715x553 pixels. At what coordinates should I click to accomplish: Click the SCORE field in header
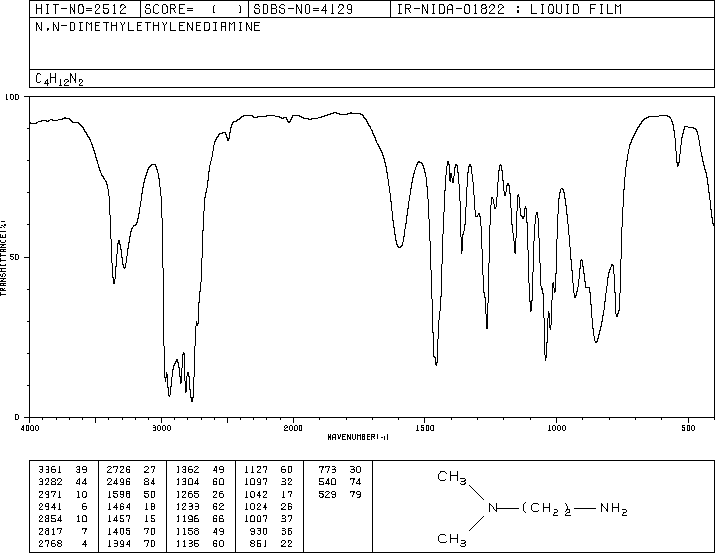click(x=194, y=9)
